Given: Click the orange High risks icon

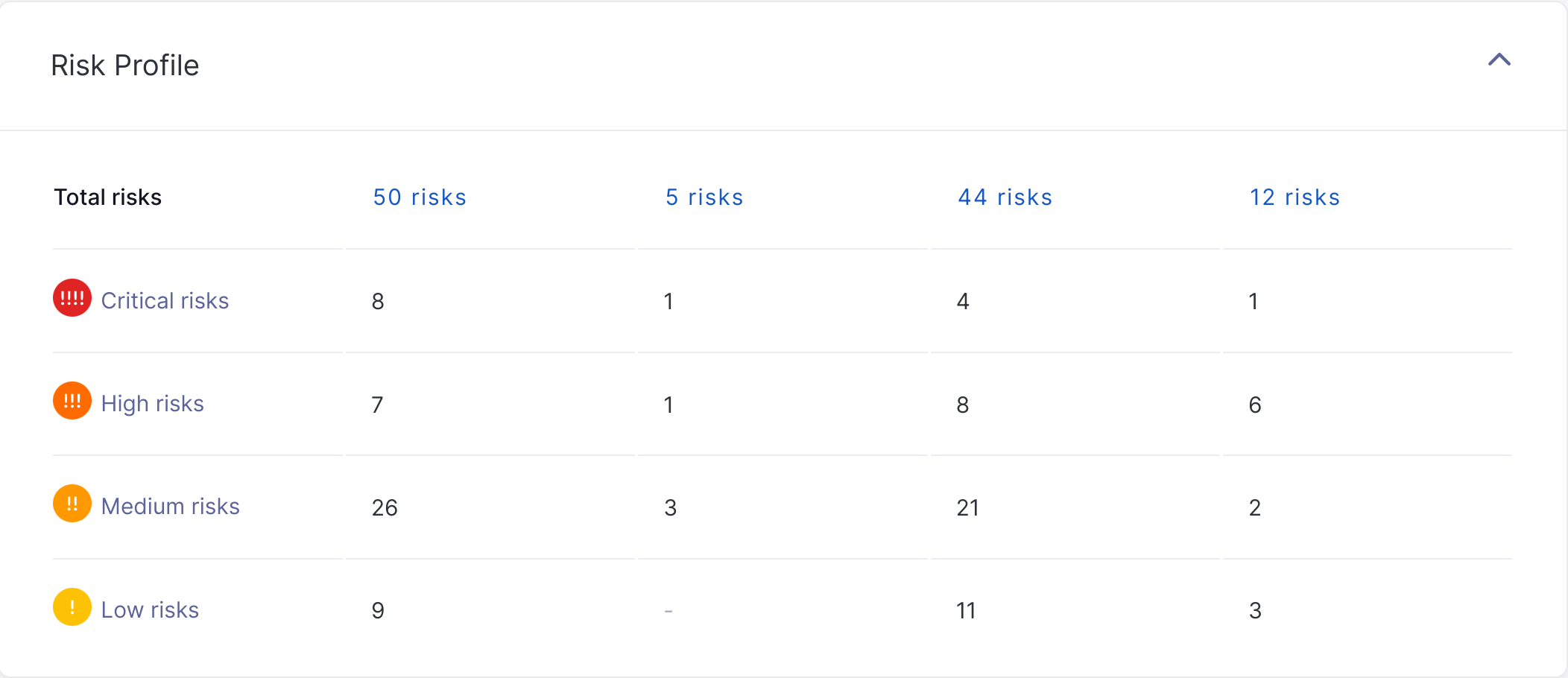Looking at the screenshot, I should coord(72,401).
